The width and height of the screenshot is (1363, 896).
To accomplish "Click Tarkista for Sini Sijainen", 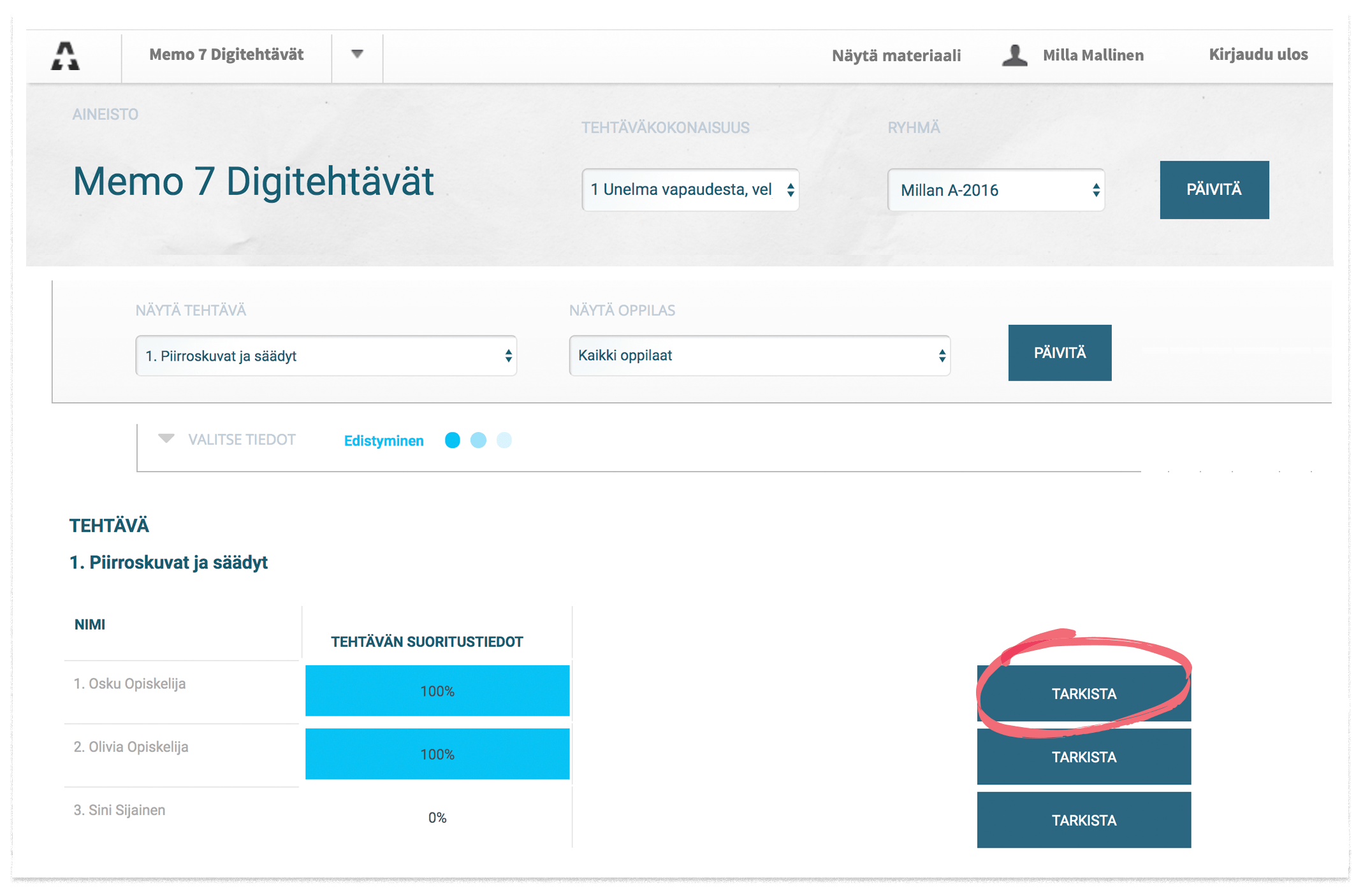I will click(1084, 820).
